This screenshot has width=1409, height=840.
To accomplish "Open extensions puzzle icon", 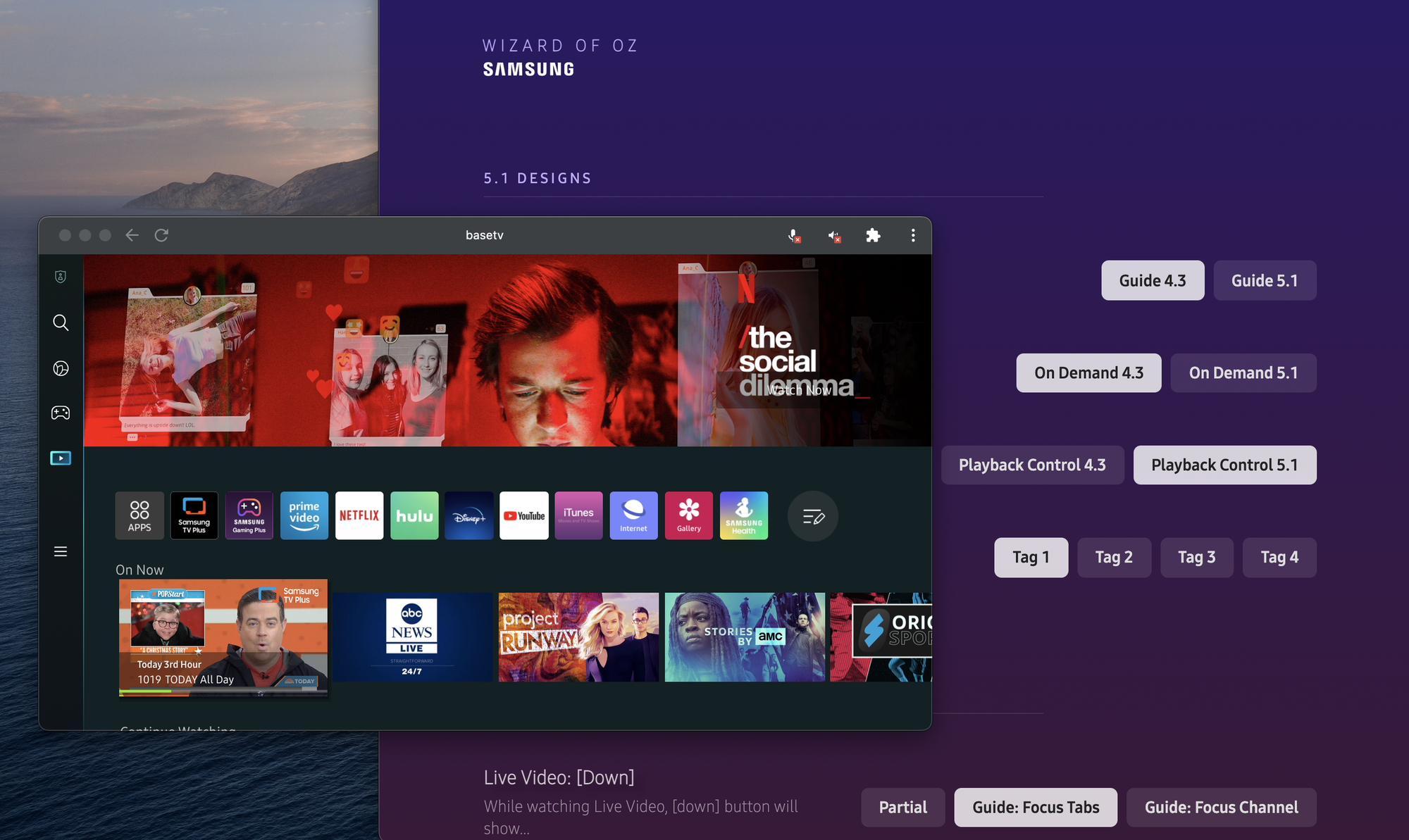I will 873,235.
